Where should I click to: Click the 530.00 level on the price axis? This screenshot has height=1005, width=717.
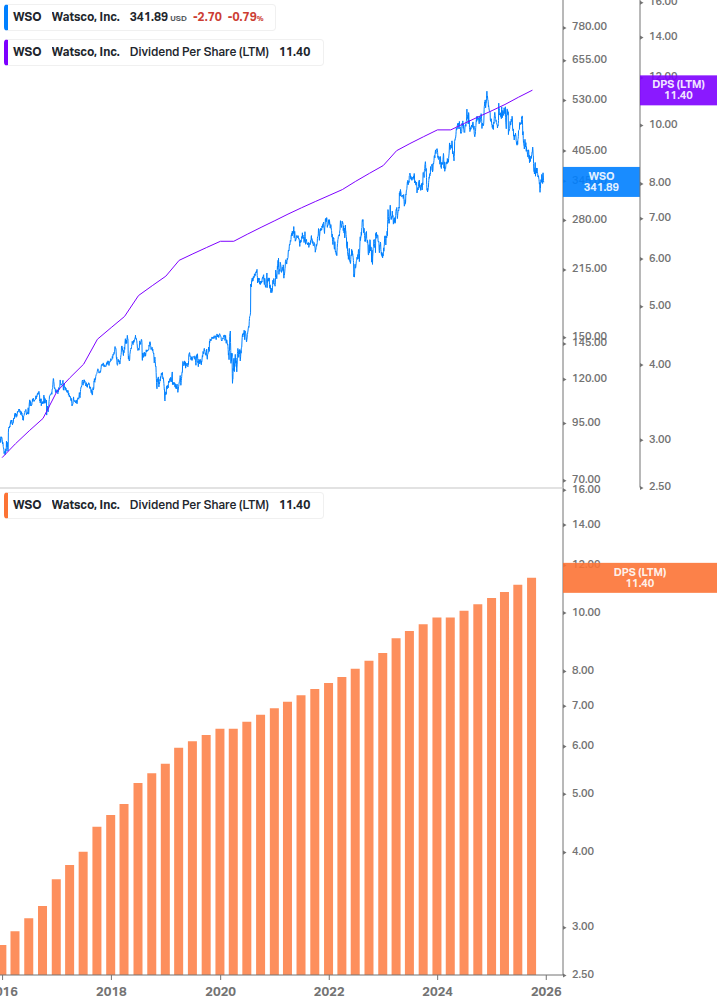[591, 99]
